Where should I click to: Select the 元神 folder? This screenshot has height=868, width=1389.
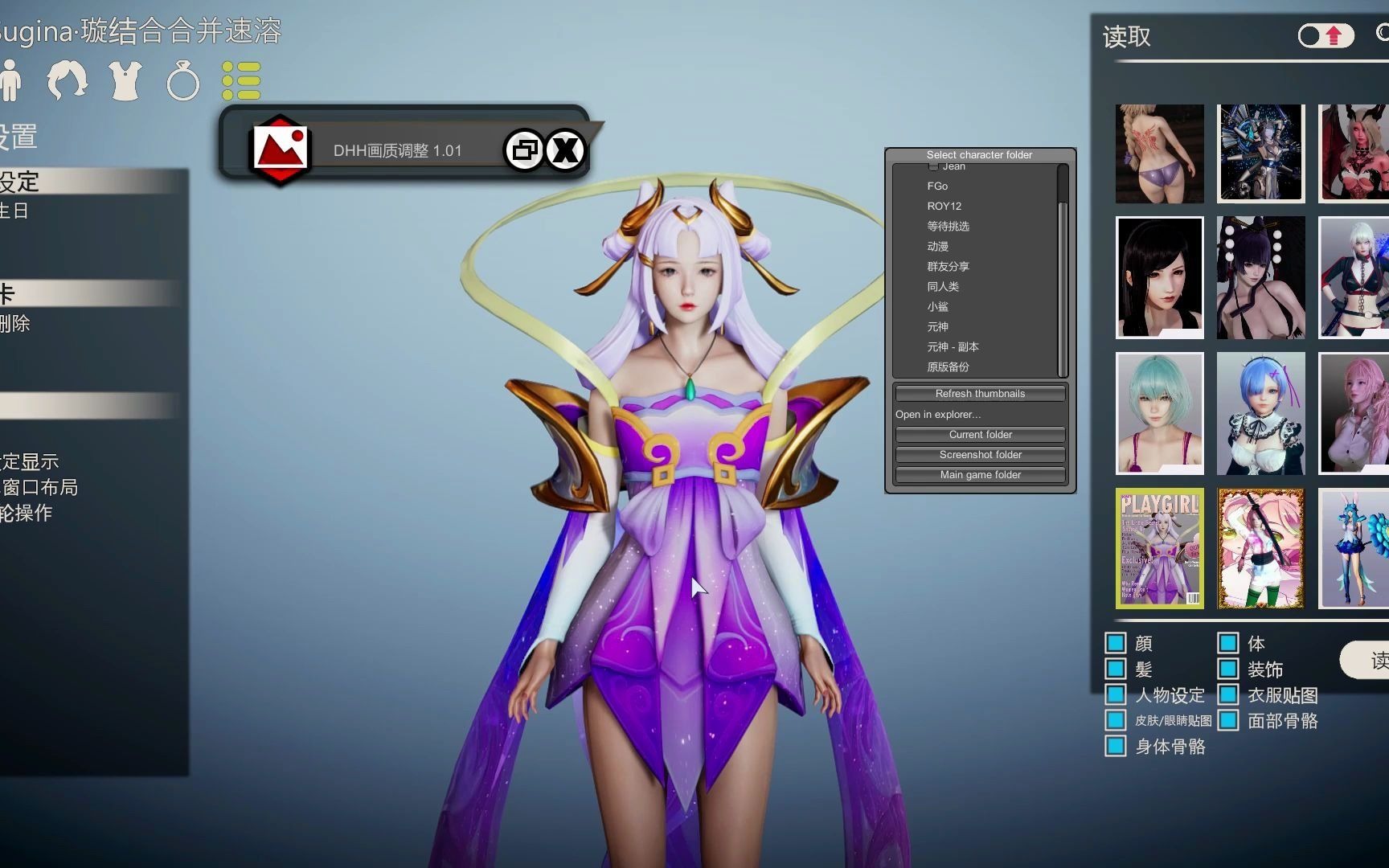click(937, 326)
